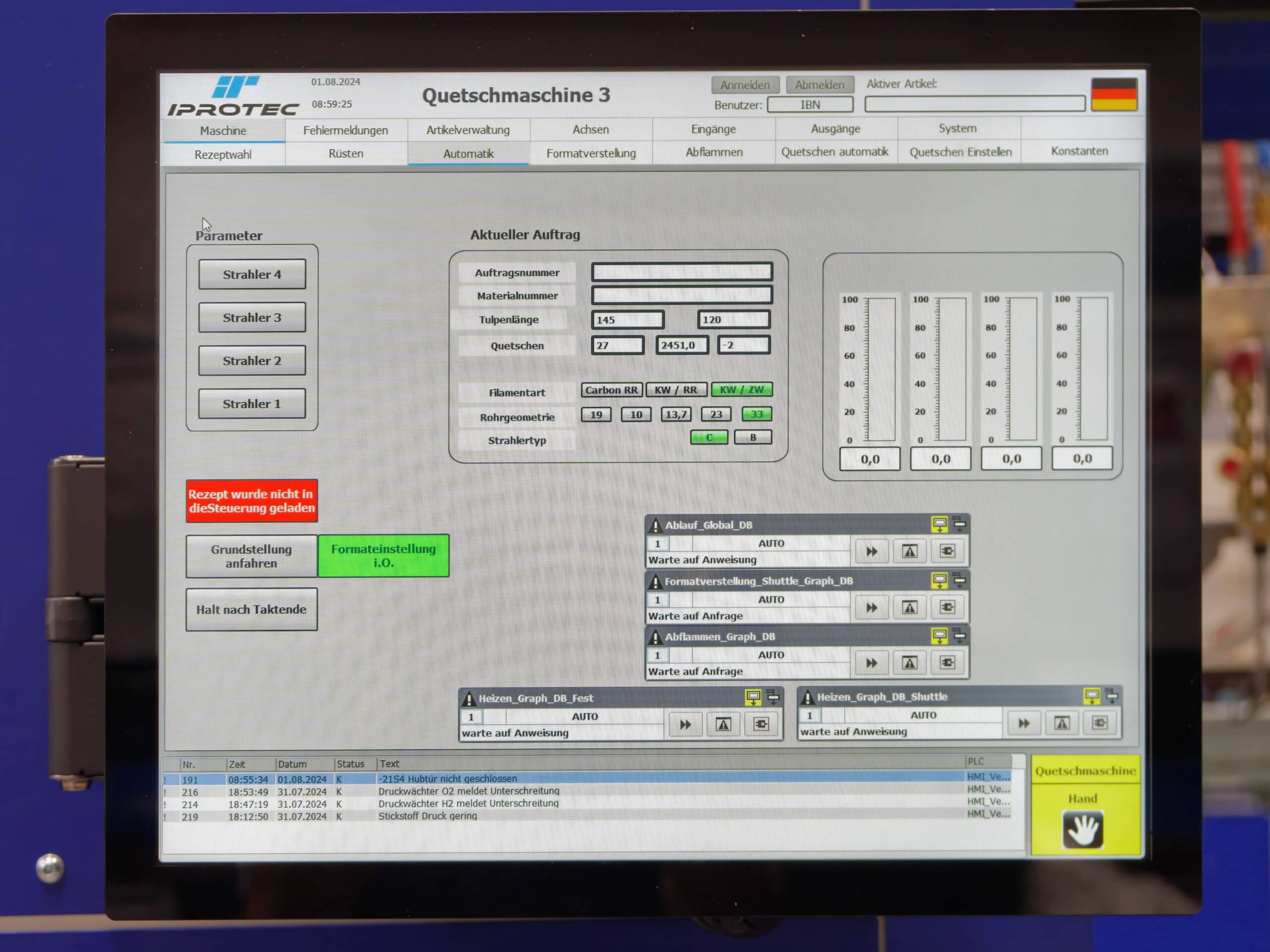This screenshot has height=952, width=1270.
Task: Click the Abmelden button
Action: pyautogui.click(x=820, y=84)
